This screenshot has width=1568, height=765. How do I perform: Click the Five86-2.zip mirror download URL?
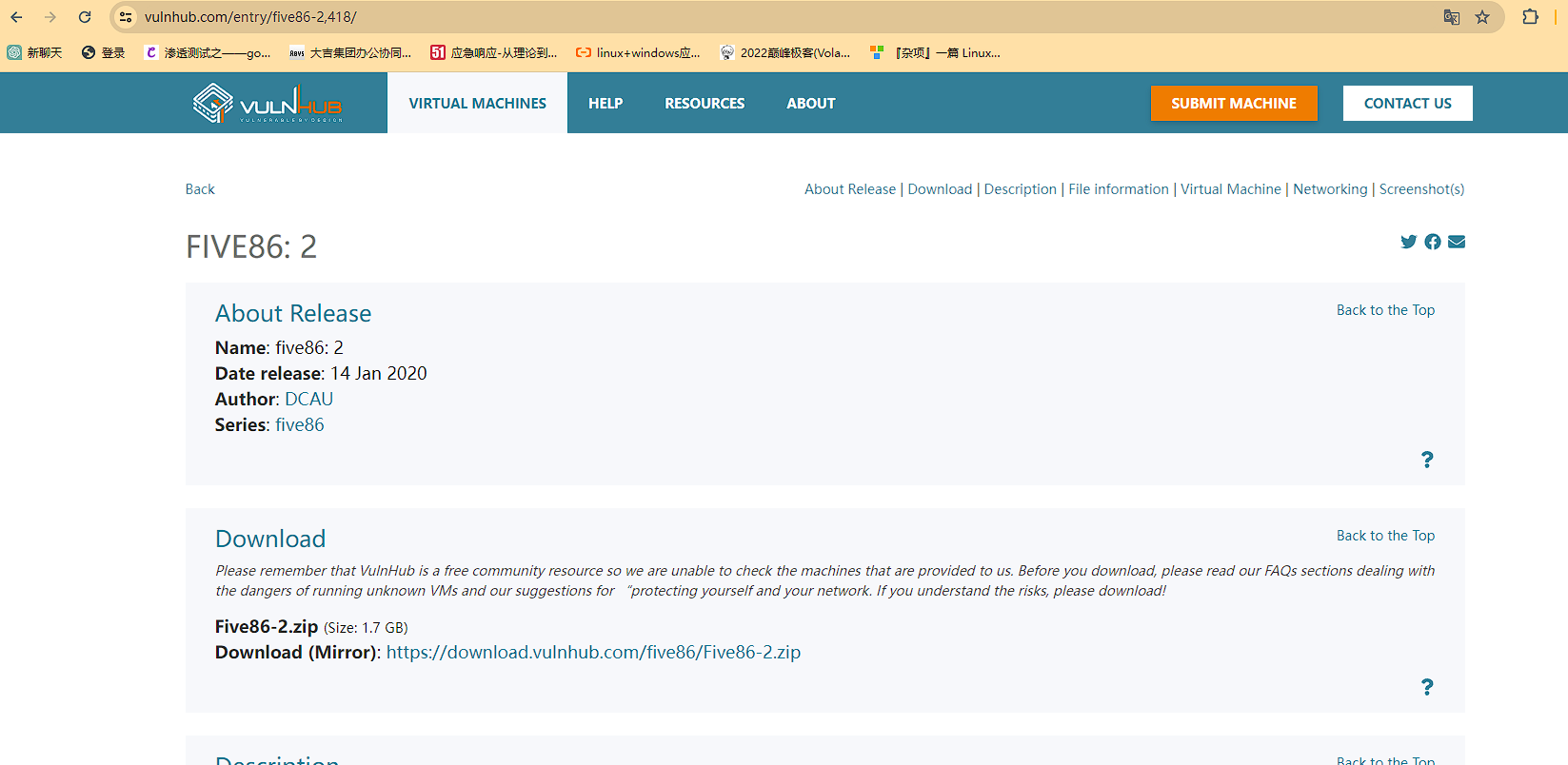[593, 653]
